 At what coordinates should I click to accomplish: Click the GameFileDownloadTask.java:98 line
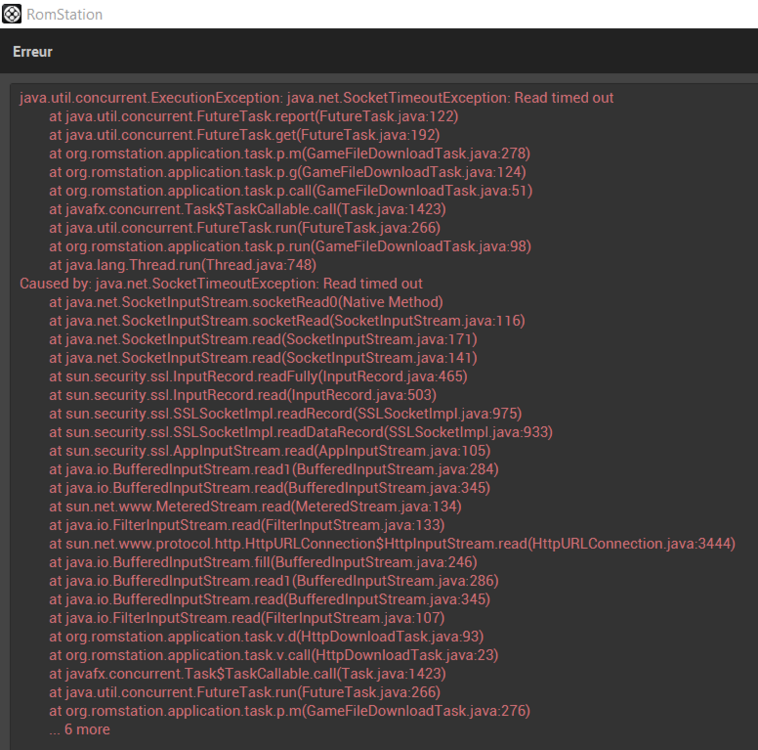coord(290,247)
